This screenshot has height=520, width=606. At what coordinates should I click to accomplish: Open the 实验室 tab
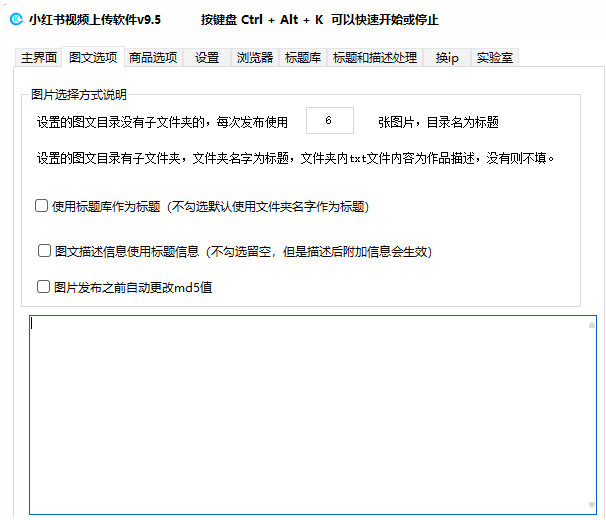point(495,58)
